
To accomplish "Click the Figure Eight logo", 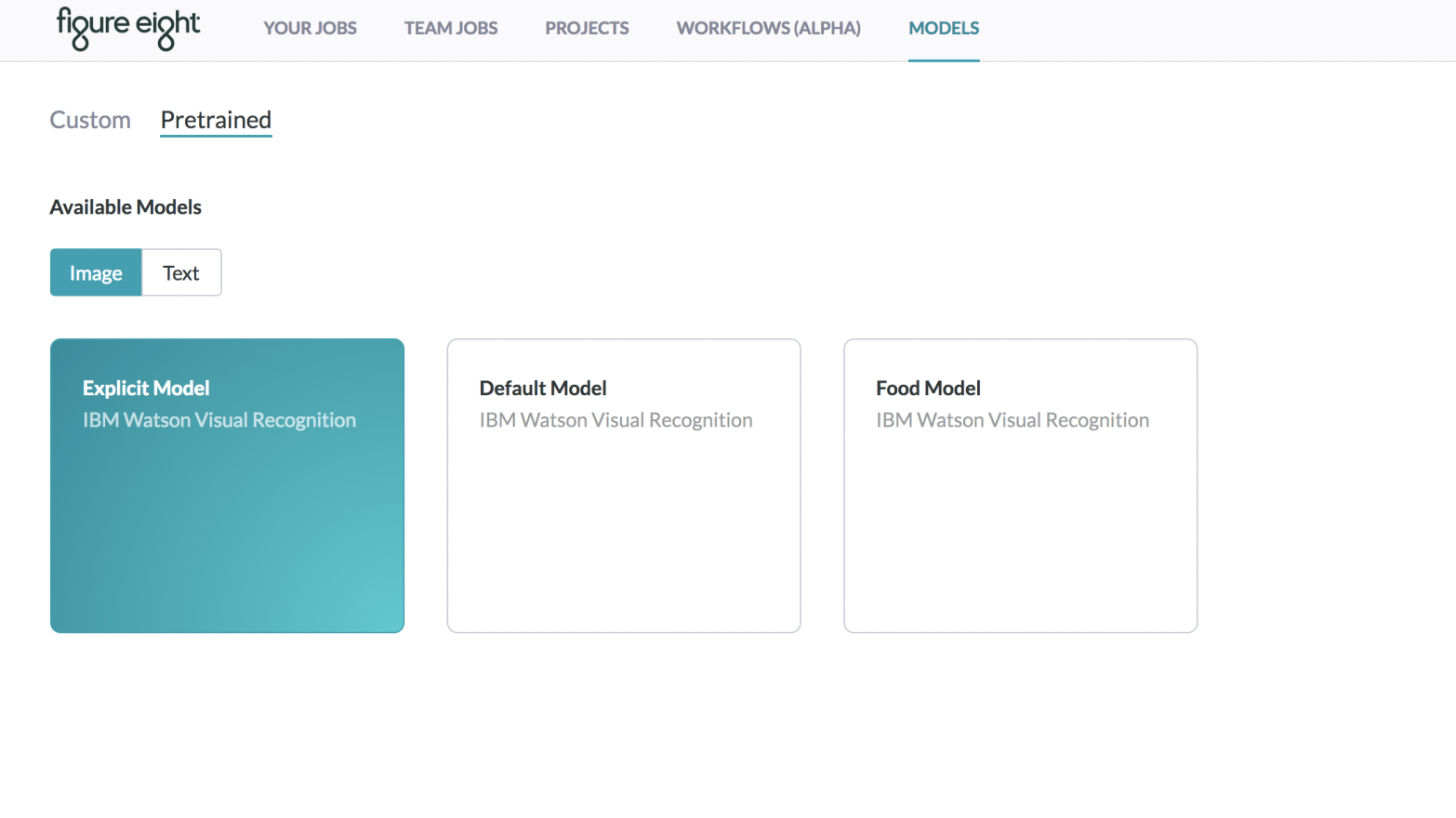I will pos(128,28).
